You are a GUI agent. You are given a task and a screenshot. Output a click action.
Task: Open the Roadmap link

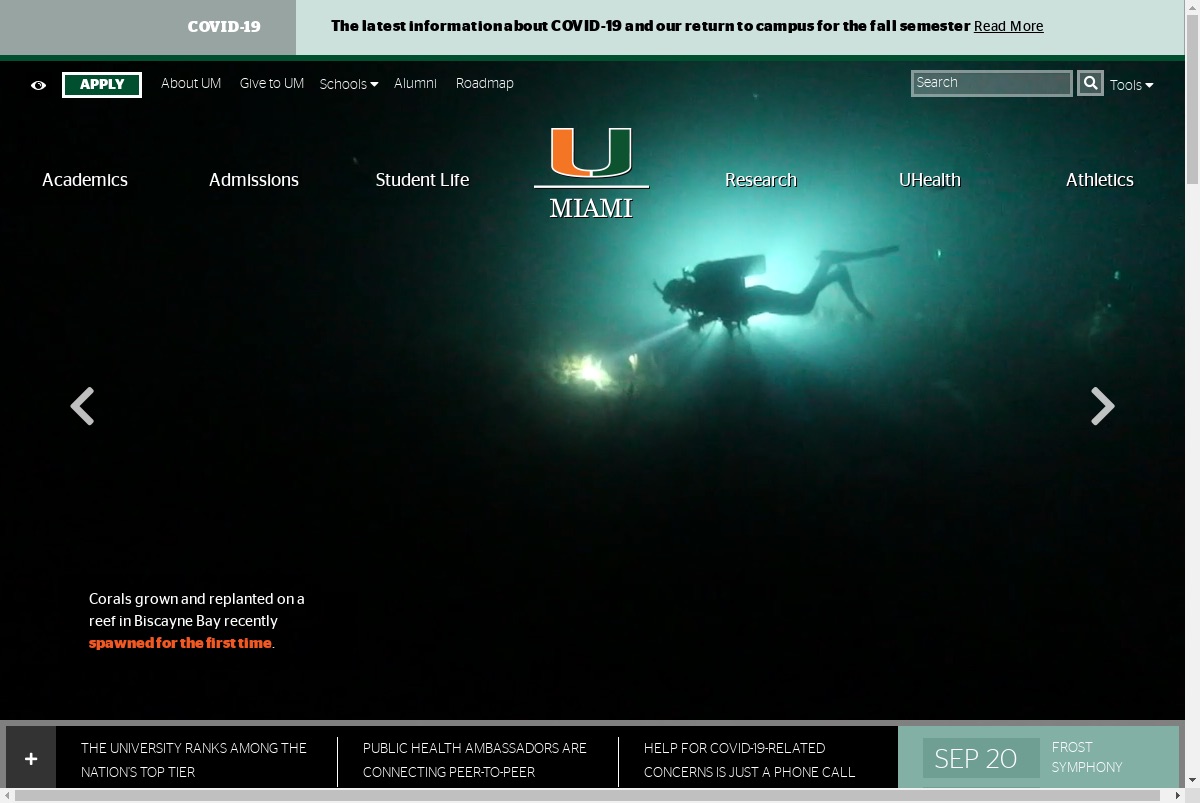[485, 84]
